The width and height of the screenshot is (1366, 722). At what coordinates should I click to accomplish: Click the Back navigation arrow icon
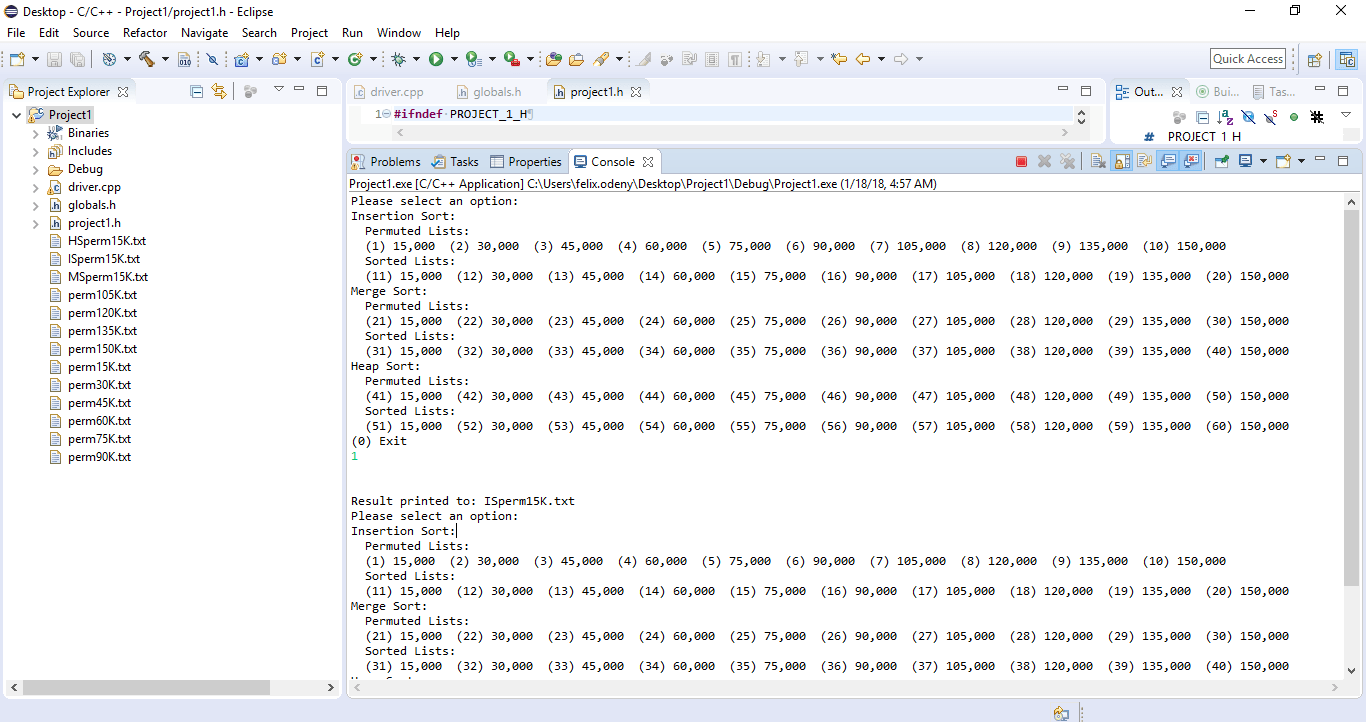click(x=863, y=59)
